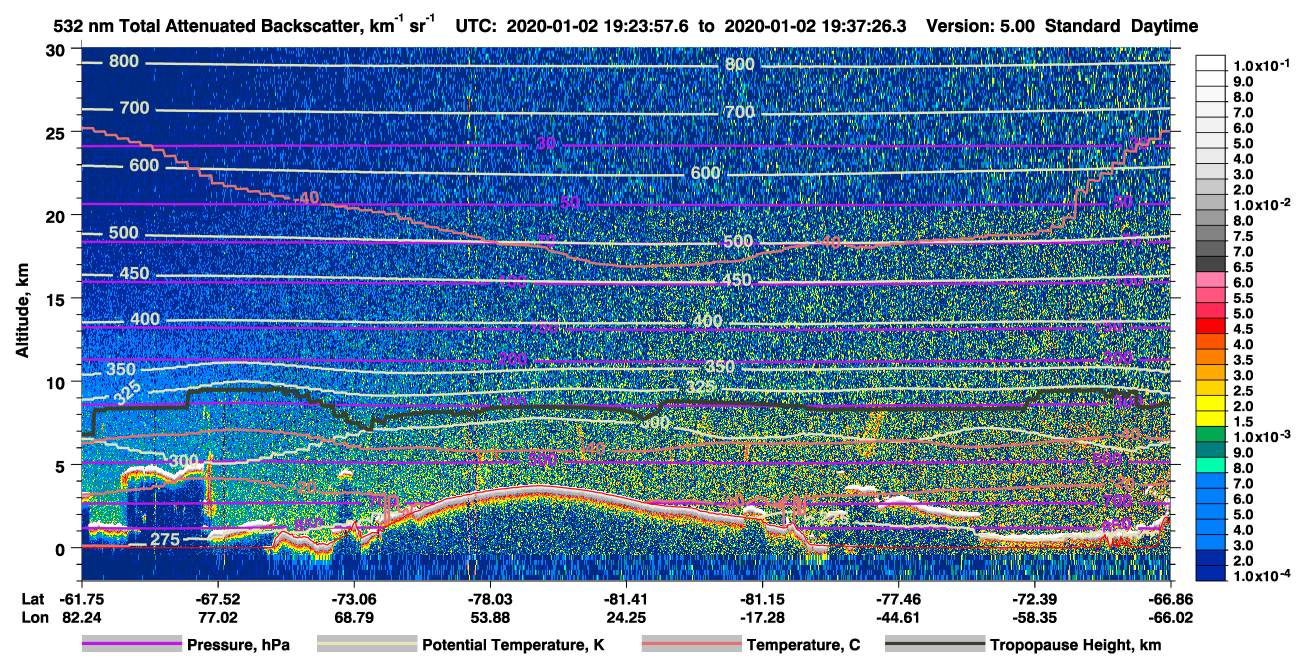1300x667 pixels.
Task: Click the altitude axis tick '0'
Action: 62,548
